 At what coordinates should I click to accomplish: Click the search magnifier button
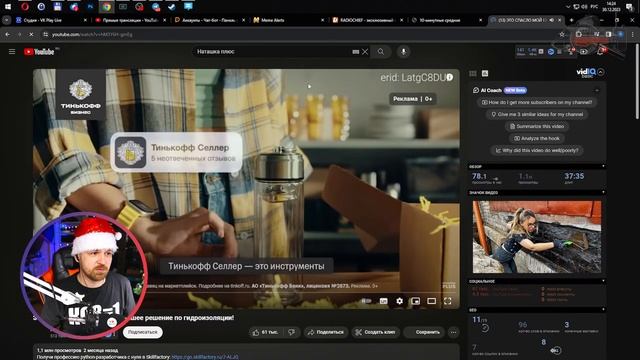click(x=381, y=51)
